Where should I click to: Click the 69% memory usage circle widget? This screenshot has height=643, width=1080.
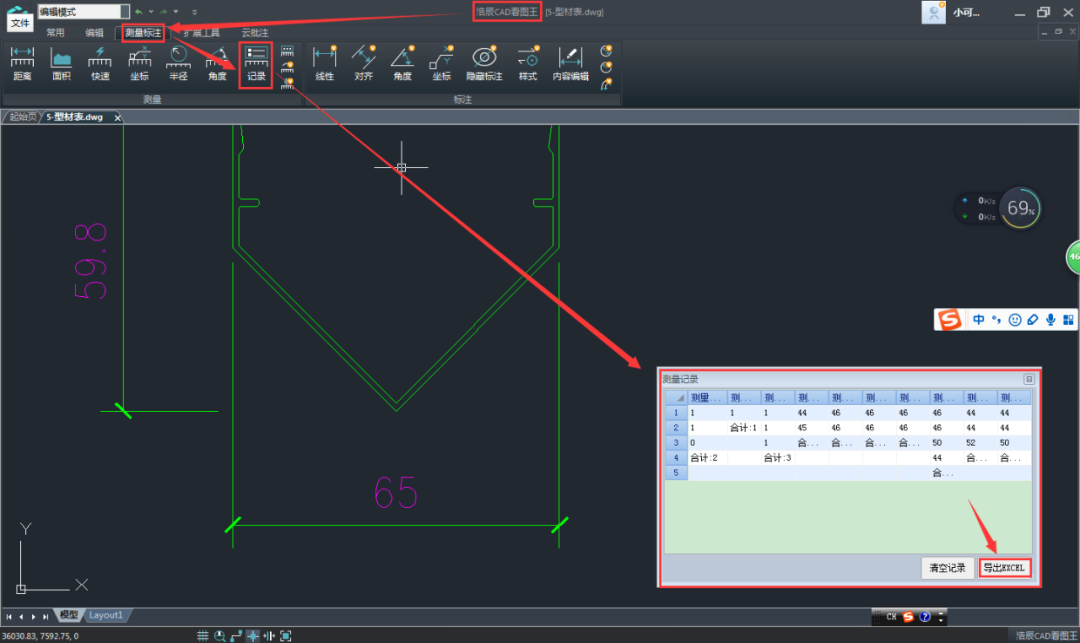tap(1020, 208)
